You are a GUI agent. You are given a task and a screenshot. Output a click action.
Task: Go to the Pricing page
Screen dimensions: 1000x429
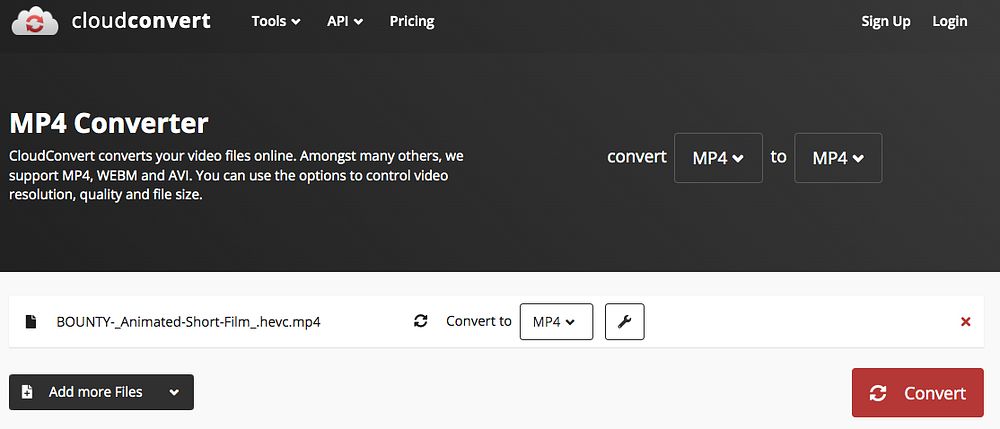(412, 21)
